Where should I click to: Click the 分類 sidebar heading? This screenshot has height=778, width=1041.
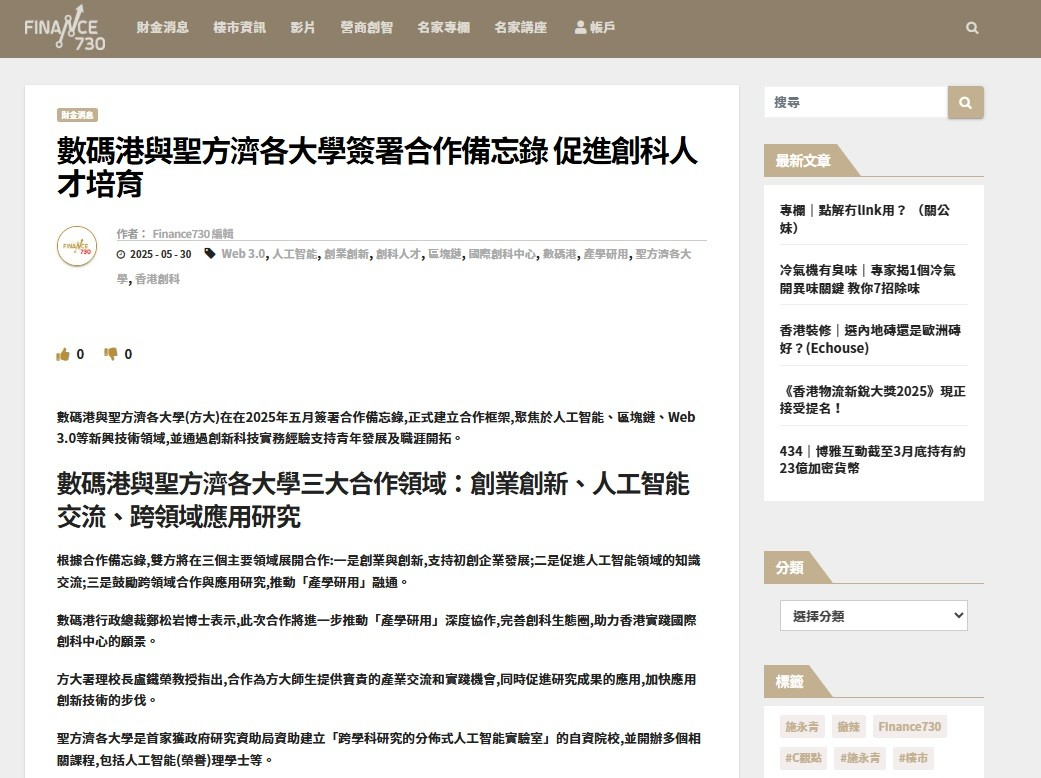[x=789, y=568]
